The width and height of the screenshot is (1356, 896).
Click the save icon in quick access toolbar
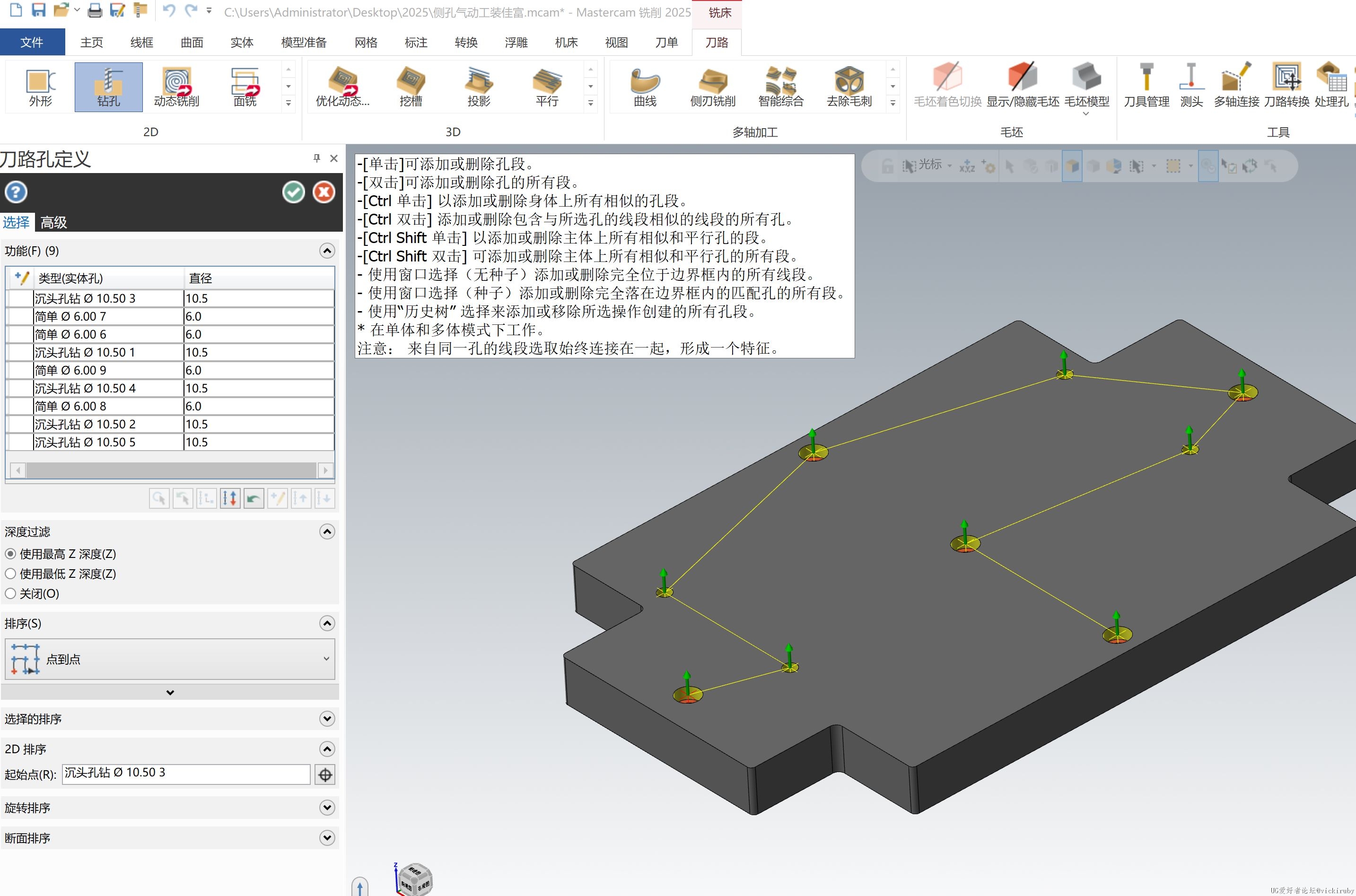(38, 10)
